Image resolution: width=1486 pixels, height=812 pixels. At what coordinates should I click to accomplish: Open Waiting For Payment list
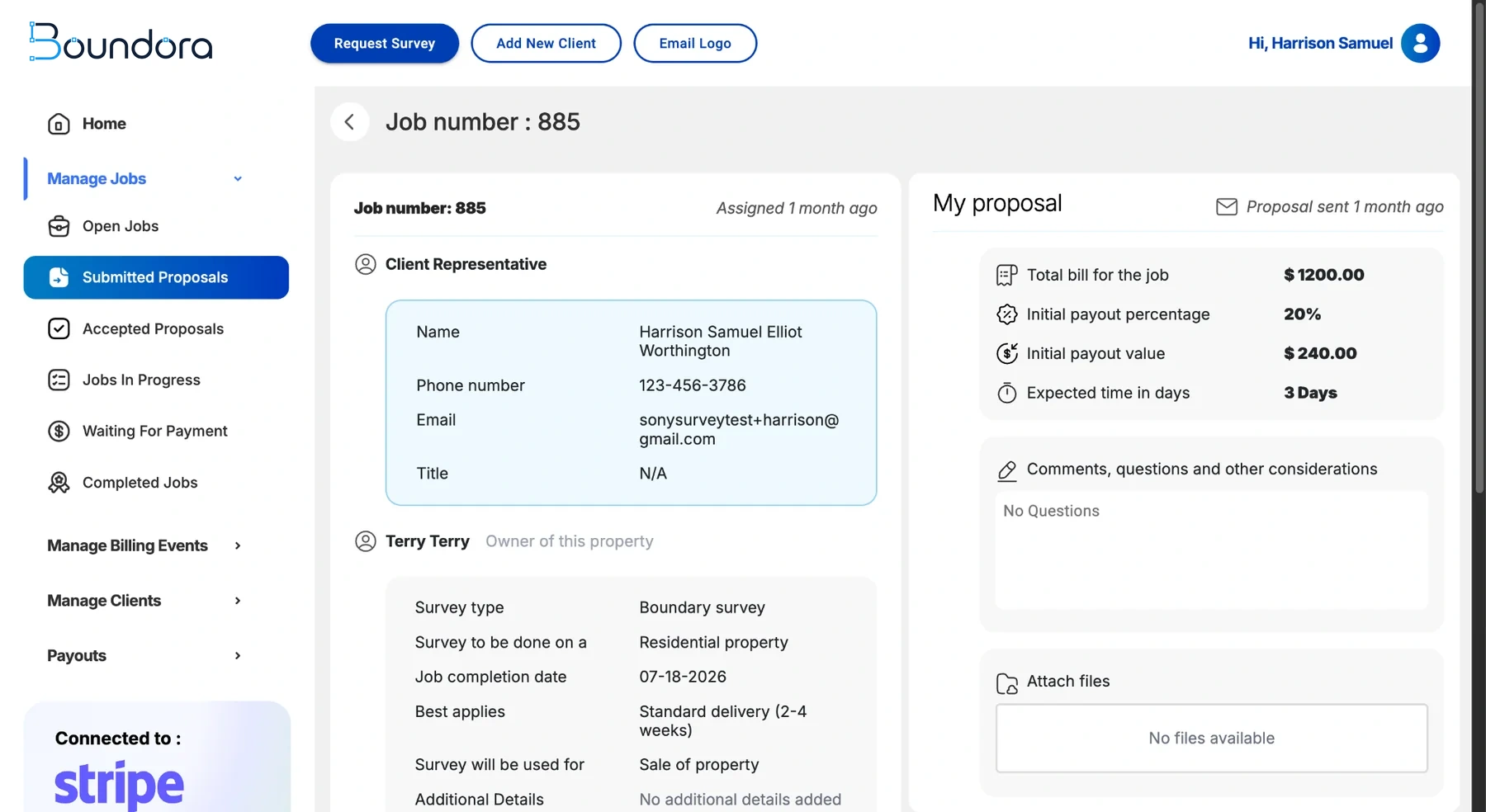156,431
